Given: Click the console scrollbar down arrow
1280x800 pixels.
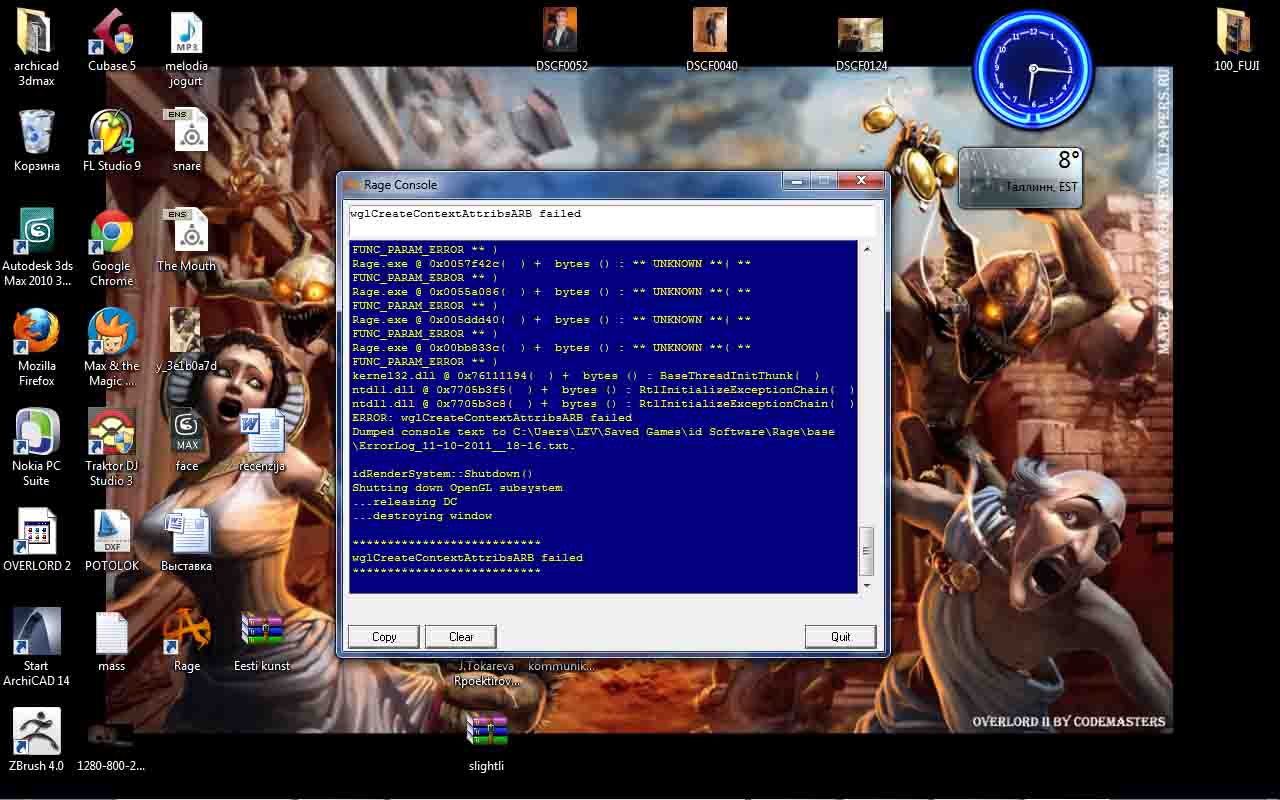Looking at the screenshot, I should pyautogui.click(x=866, y=585).
